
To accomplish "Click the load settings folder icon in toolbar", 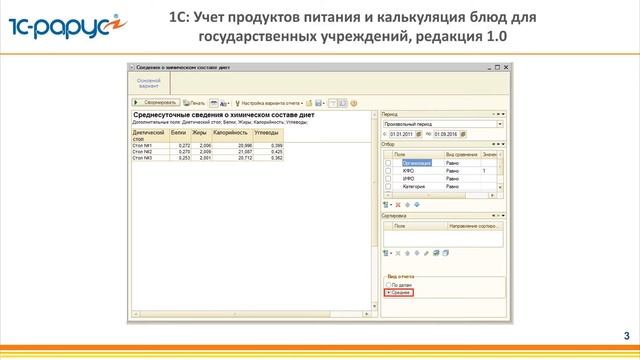I will pos(309,103).
